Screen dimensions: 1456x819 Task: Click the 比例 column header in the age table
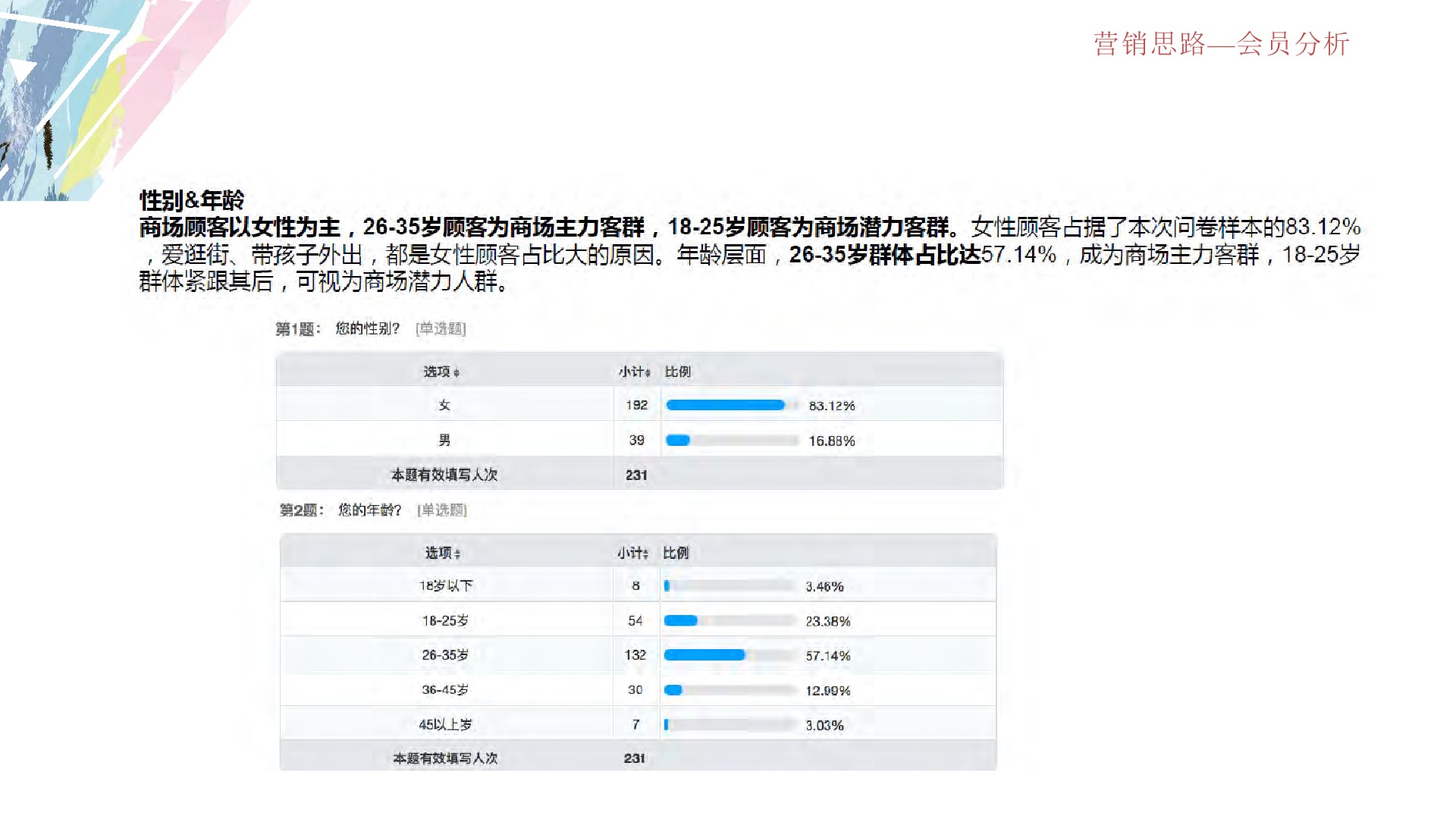677,553
